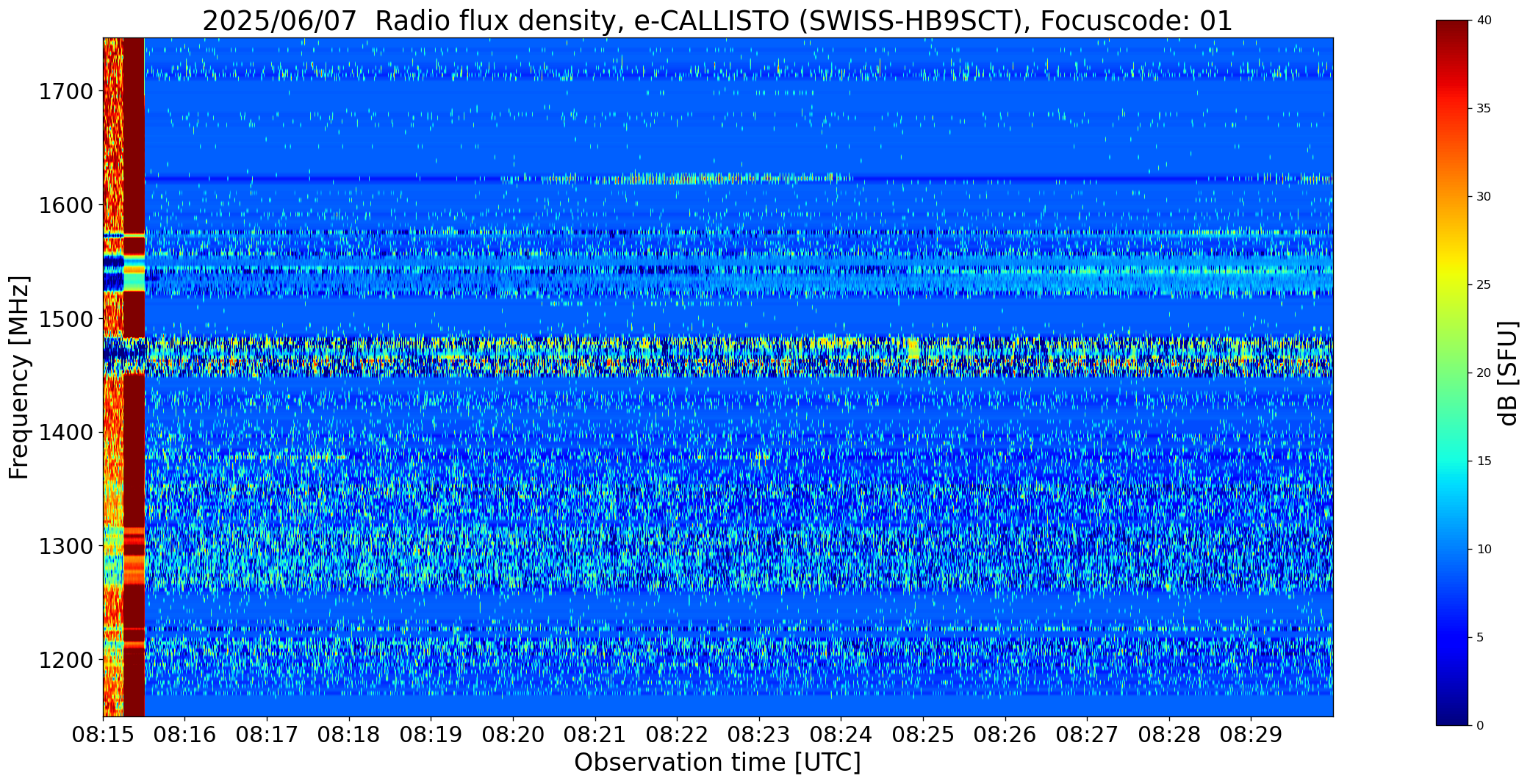Click the colorbar tick value 0
Screen dimensions: 1530x784
(x=1480, y=726)
